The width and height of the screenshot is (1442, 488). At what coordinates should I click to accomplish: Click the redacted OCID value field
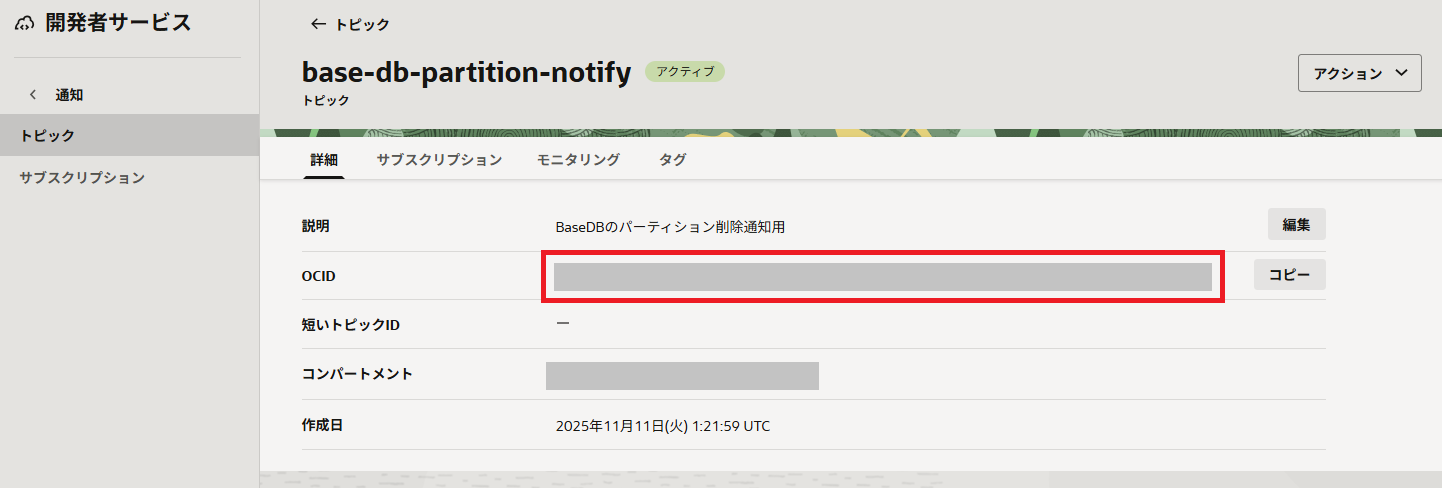point(882,277)
